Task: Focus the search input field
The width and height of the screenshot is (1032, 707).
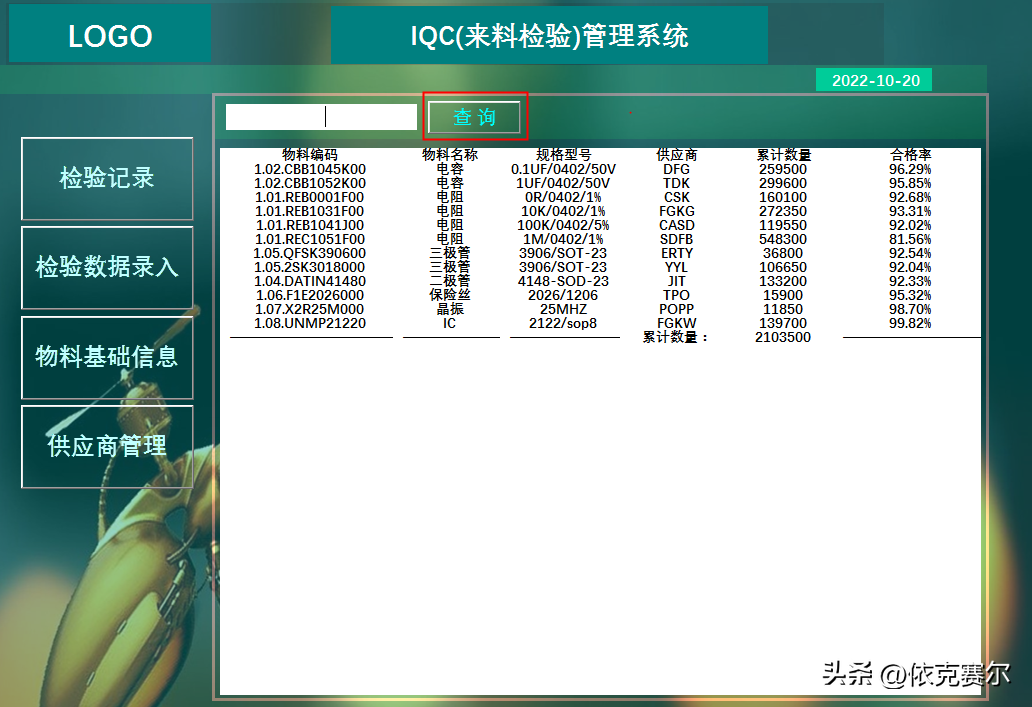Action: click(321, 117)
